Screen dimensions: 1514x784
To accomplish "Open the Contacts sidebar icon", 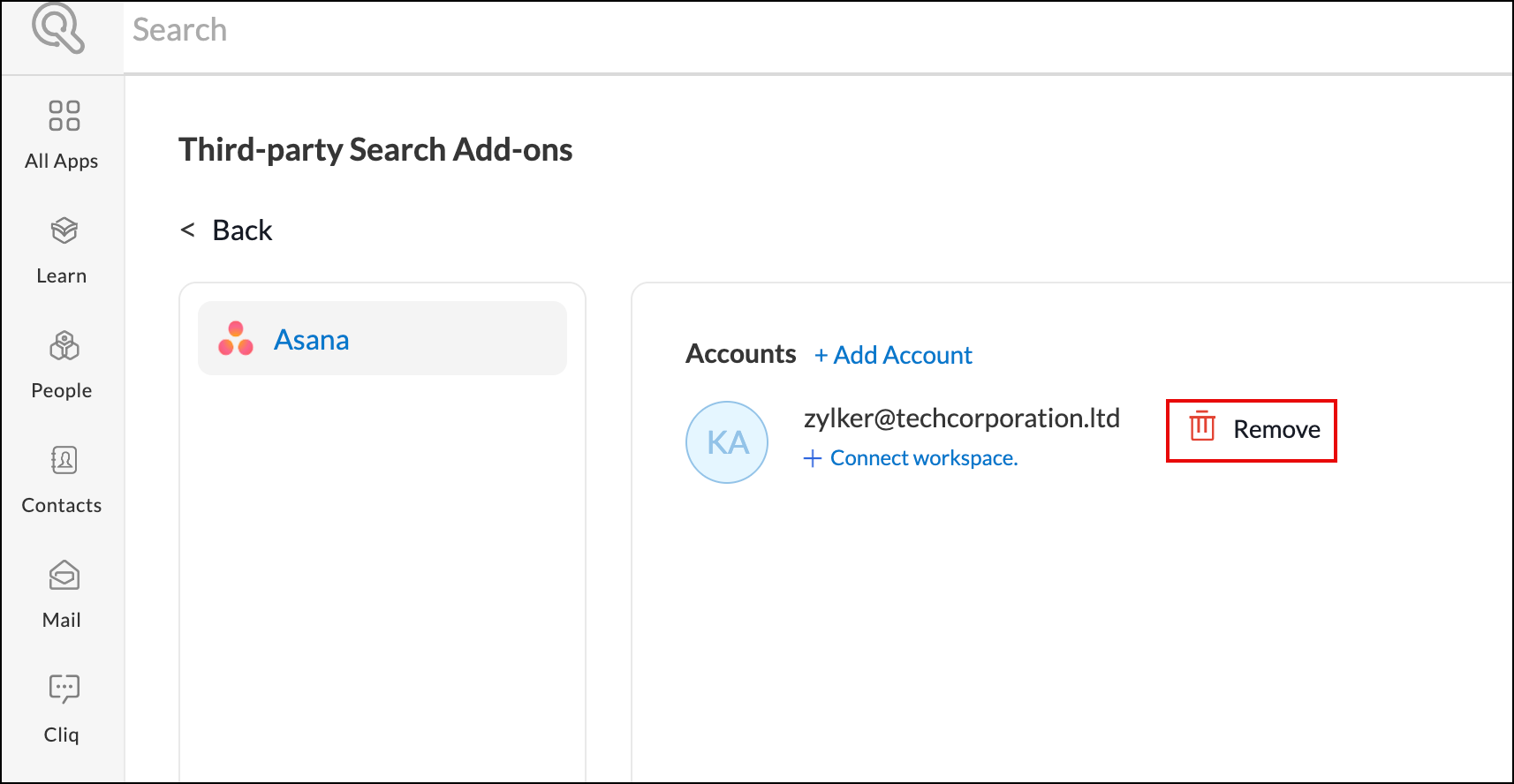I will (x=64, y=461).
